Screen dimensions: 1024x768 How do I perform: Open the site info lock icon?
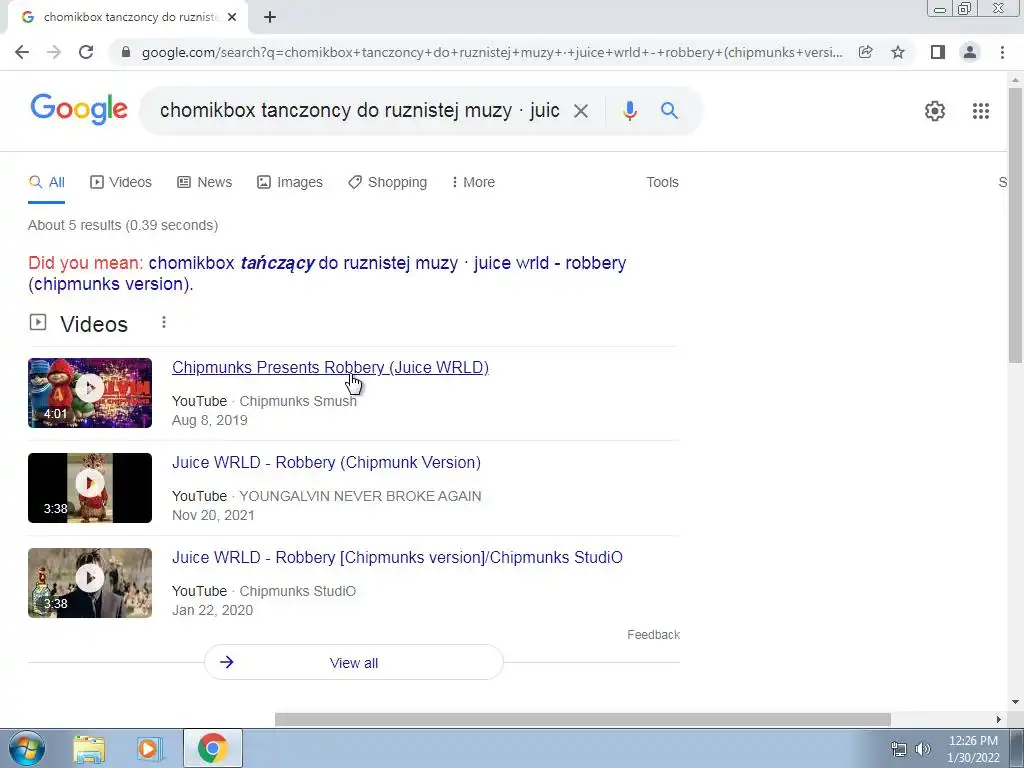tap(127, 52)
